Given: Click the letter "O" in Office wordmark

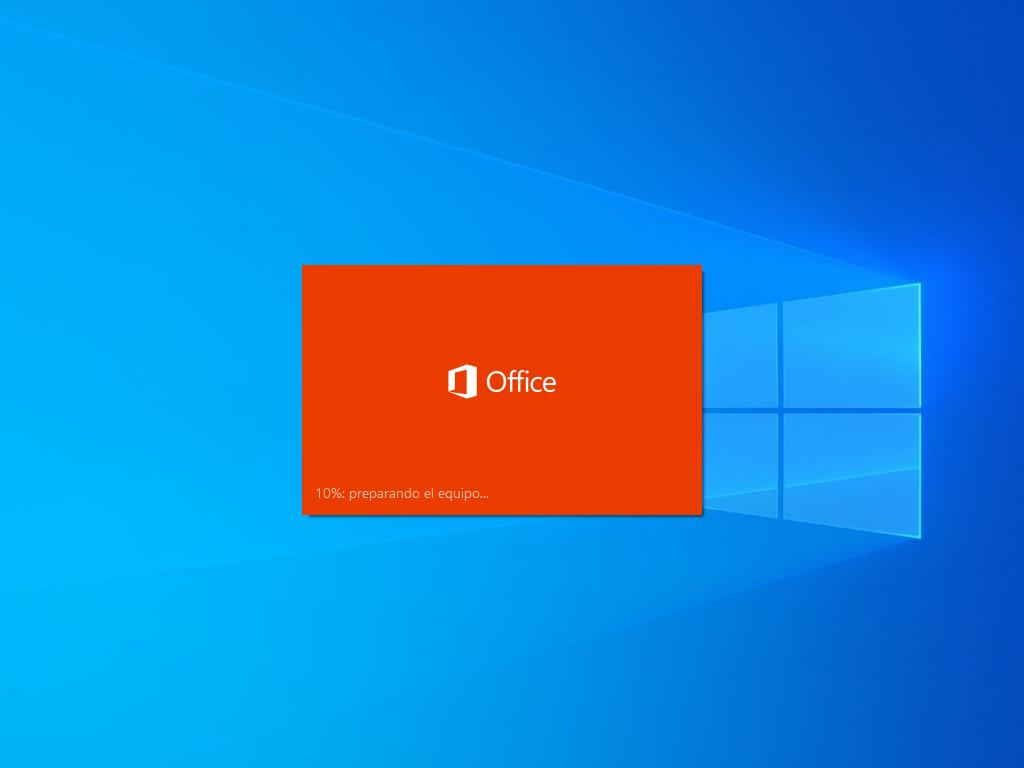Looking at the screenshot, I should click(496, 382).
